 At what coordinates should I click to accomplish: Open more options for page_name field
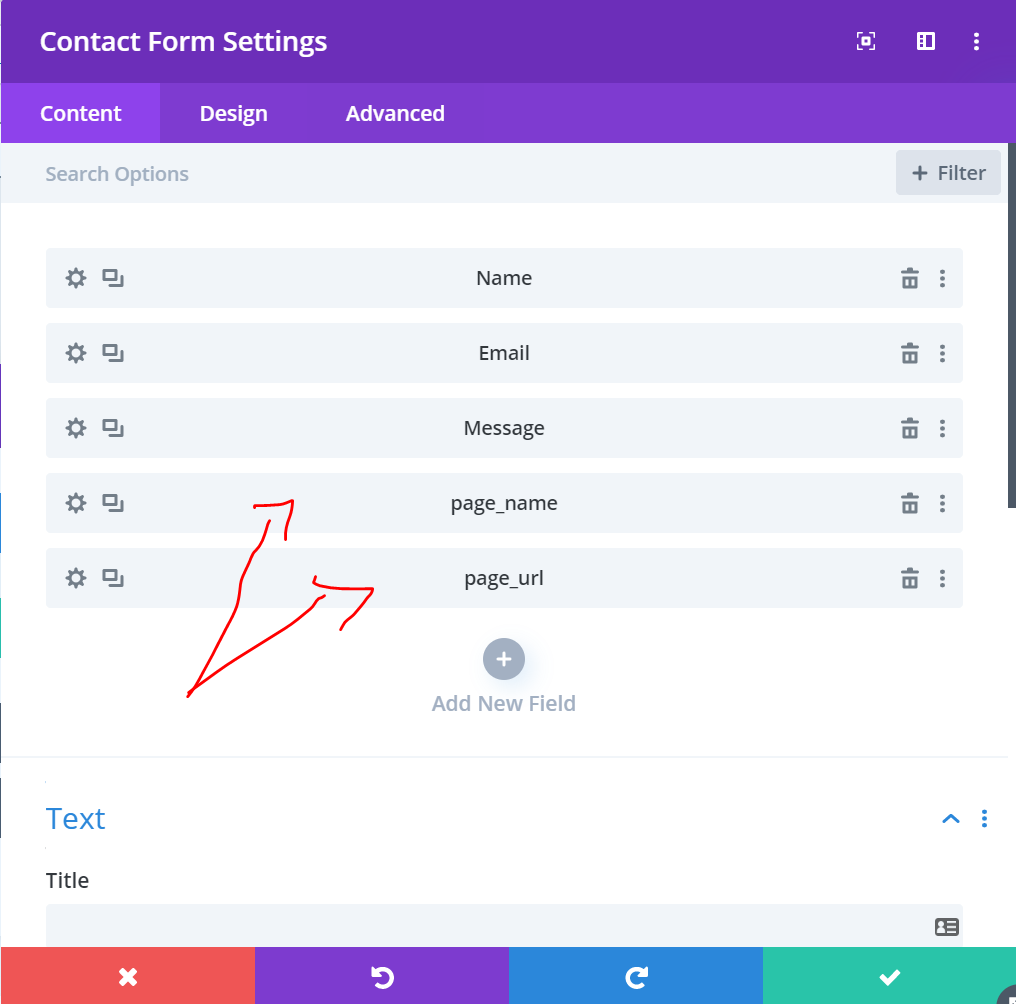[942, 503]
